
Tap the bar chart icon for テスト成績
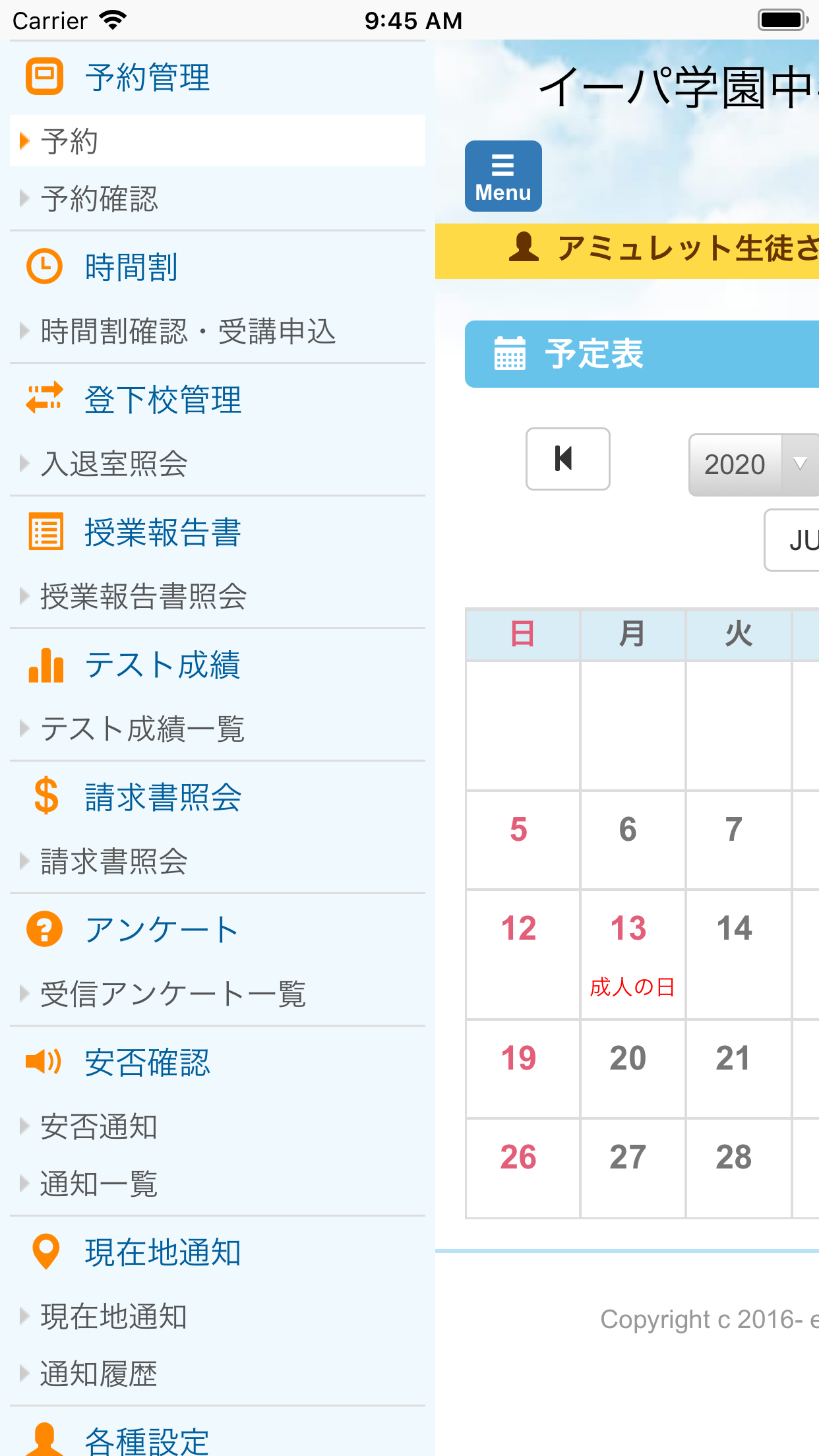[x=45, y=665]
